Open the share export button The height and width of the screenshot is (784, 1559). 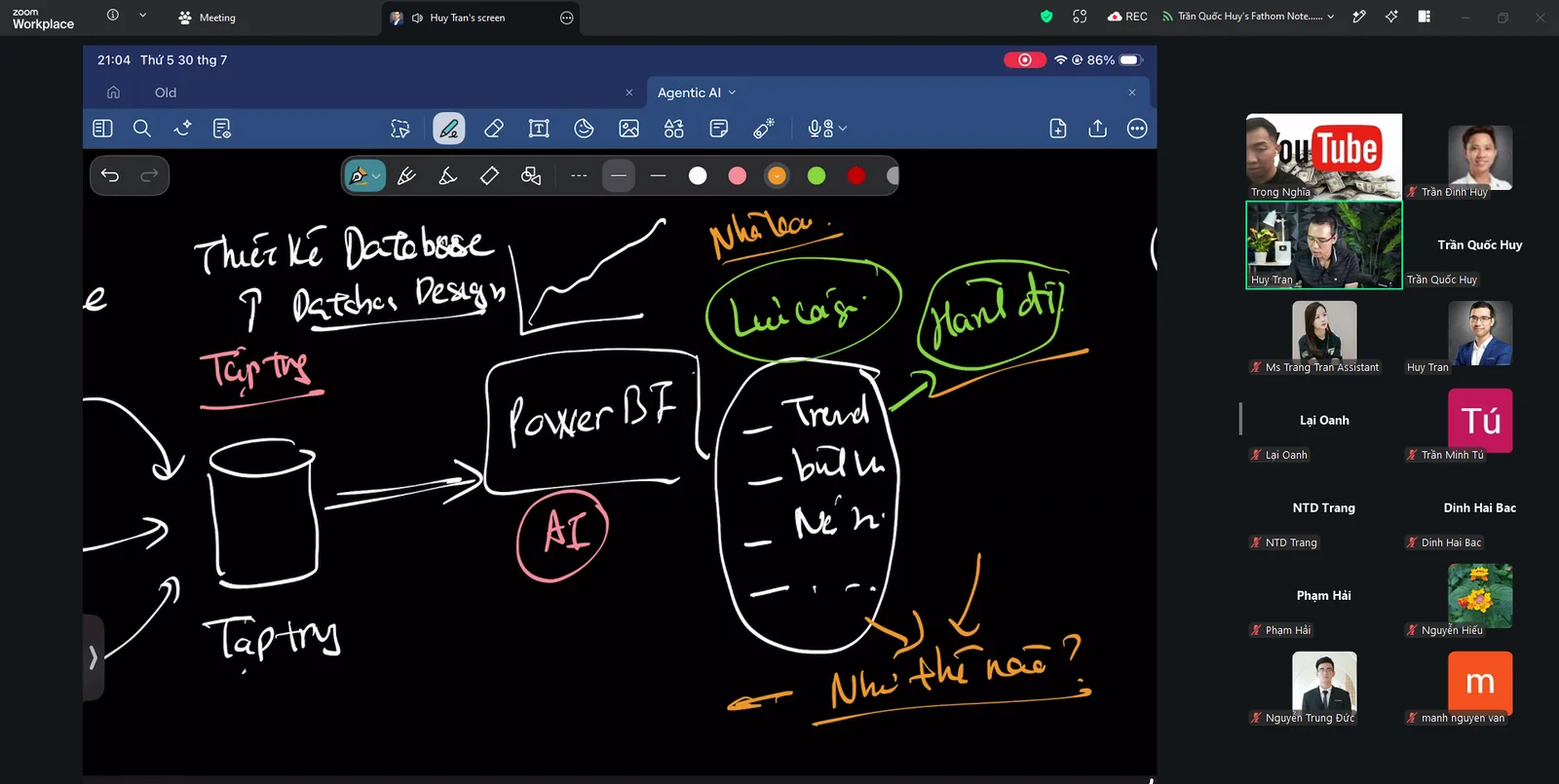coord(1098,129)
